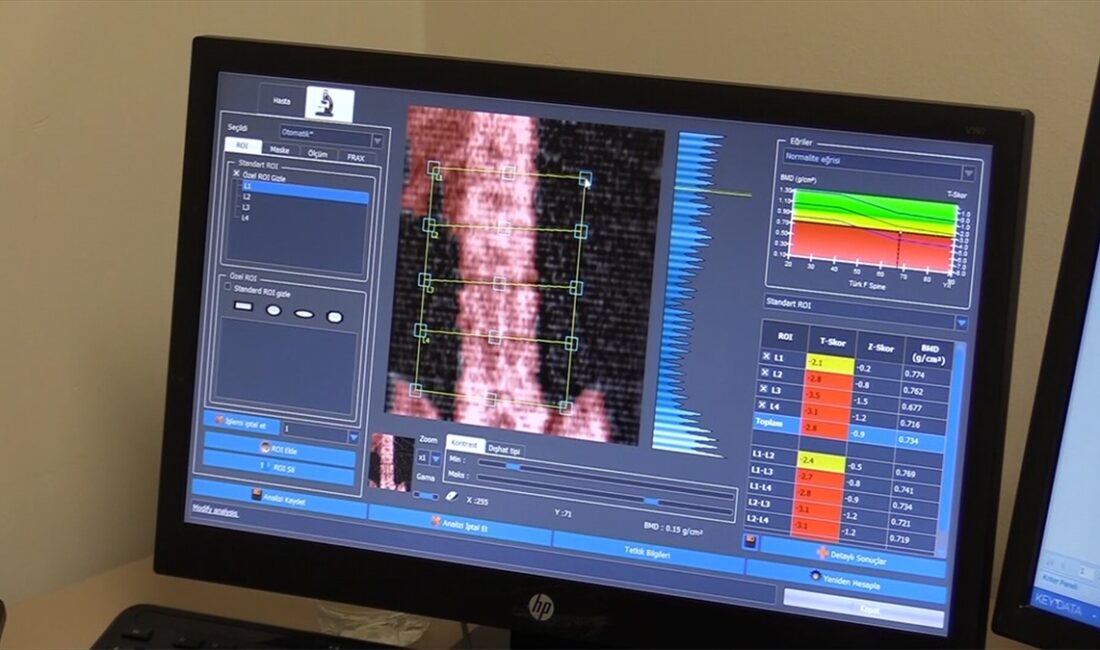Select the rectangle custom ROI shape

[x=243, y=306]
